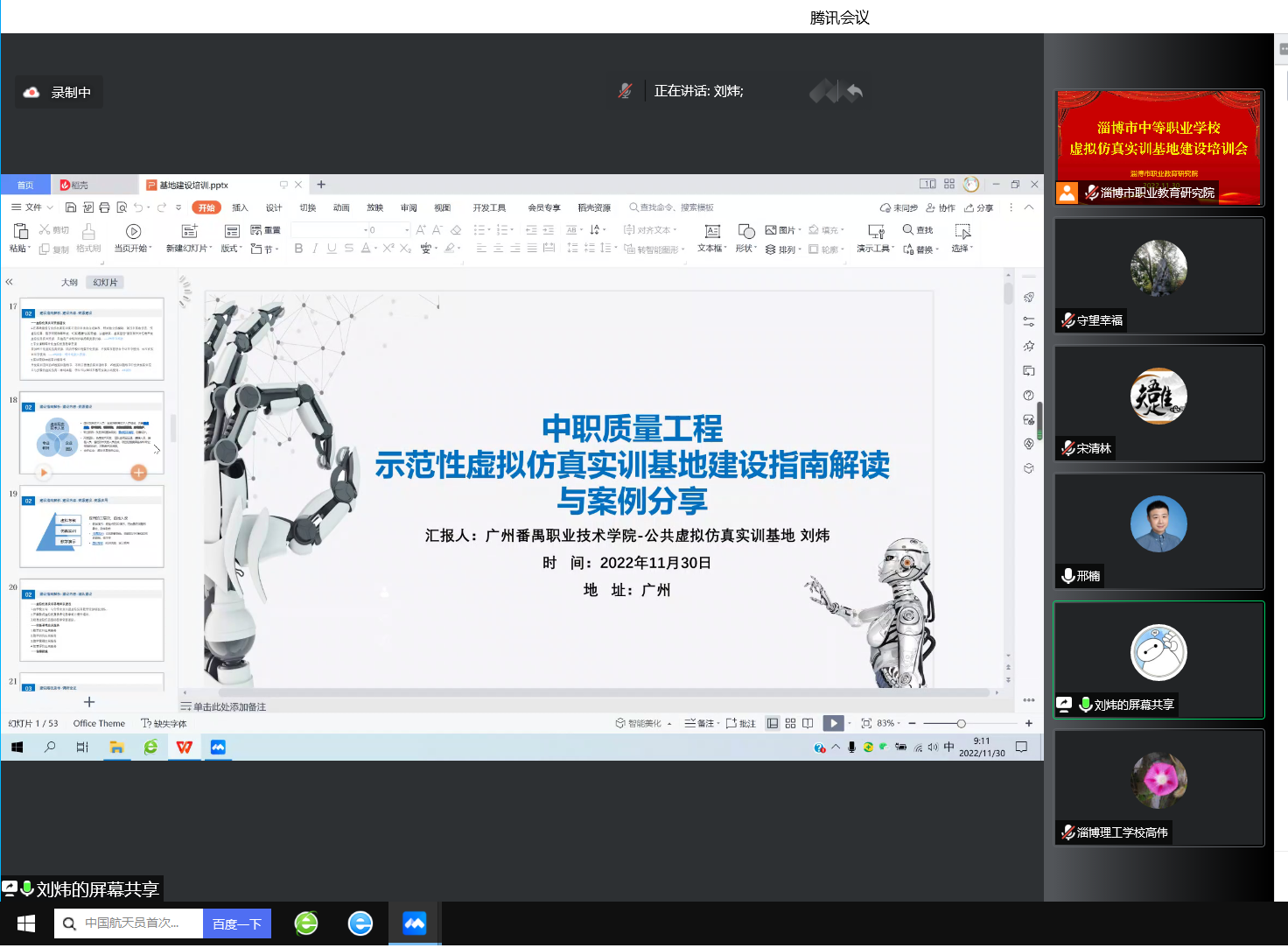
Task: Undo the last action in WPS
Action: coord(138,207)
